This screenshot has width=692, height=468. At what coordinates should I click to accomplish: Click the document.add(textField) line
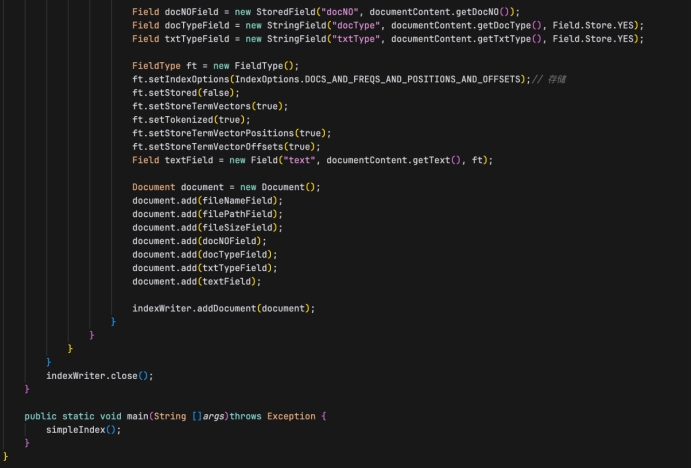(196, 281)
